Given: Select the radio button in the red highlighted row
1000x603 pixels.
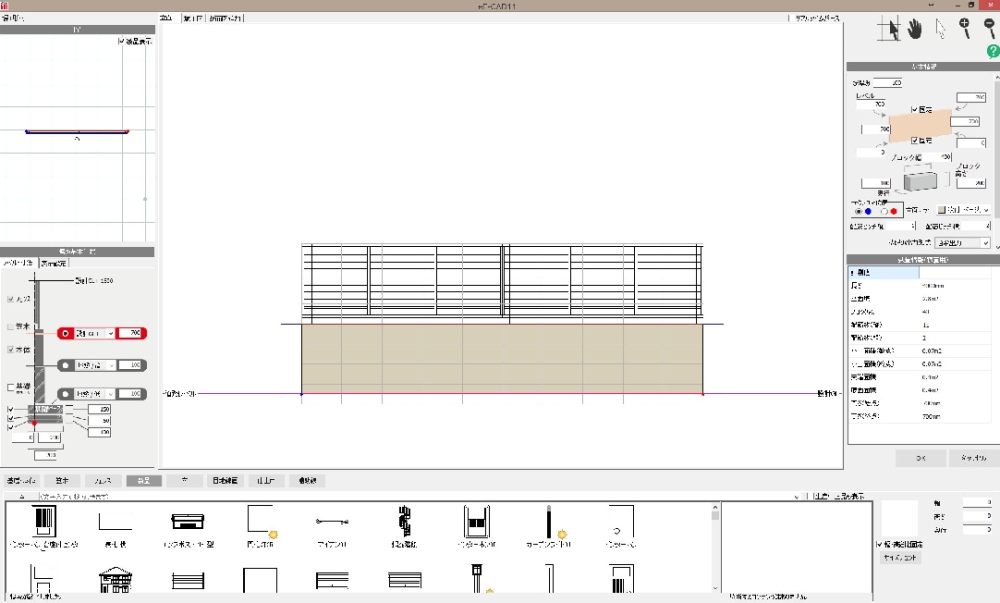Looking at the screenshot, I should [x=65, y=333].
